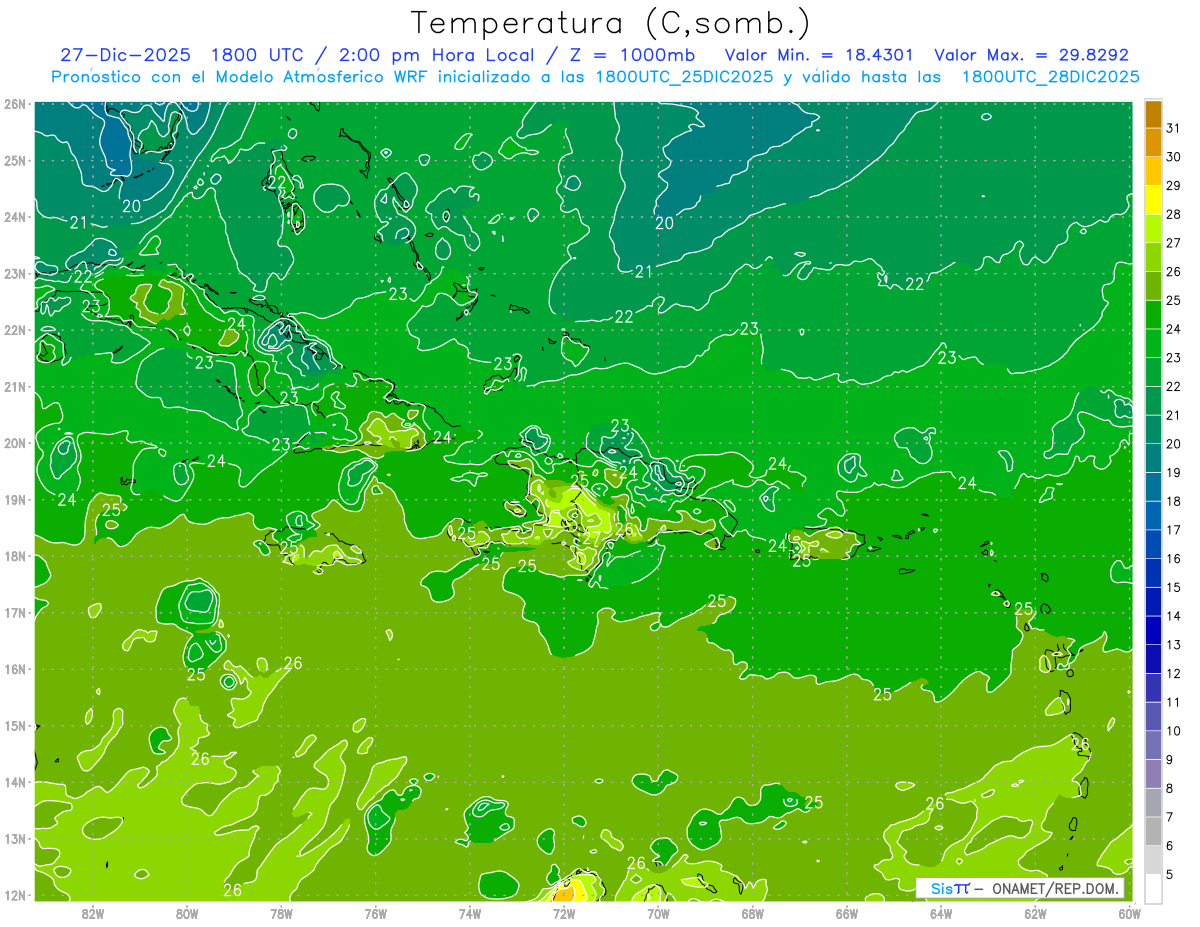The width and height of the screenshot is (1200, 927).
Task: Click the legend value 15
Action: click(x=1174, y=587)
